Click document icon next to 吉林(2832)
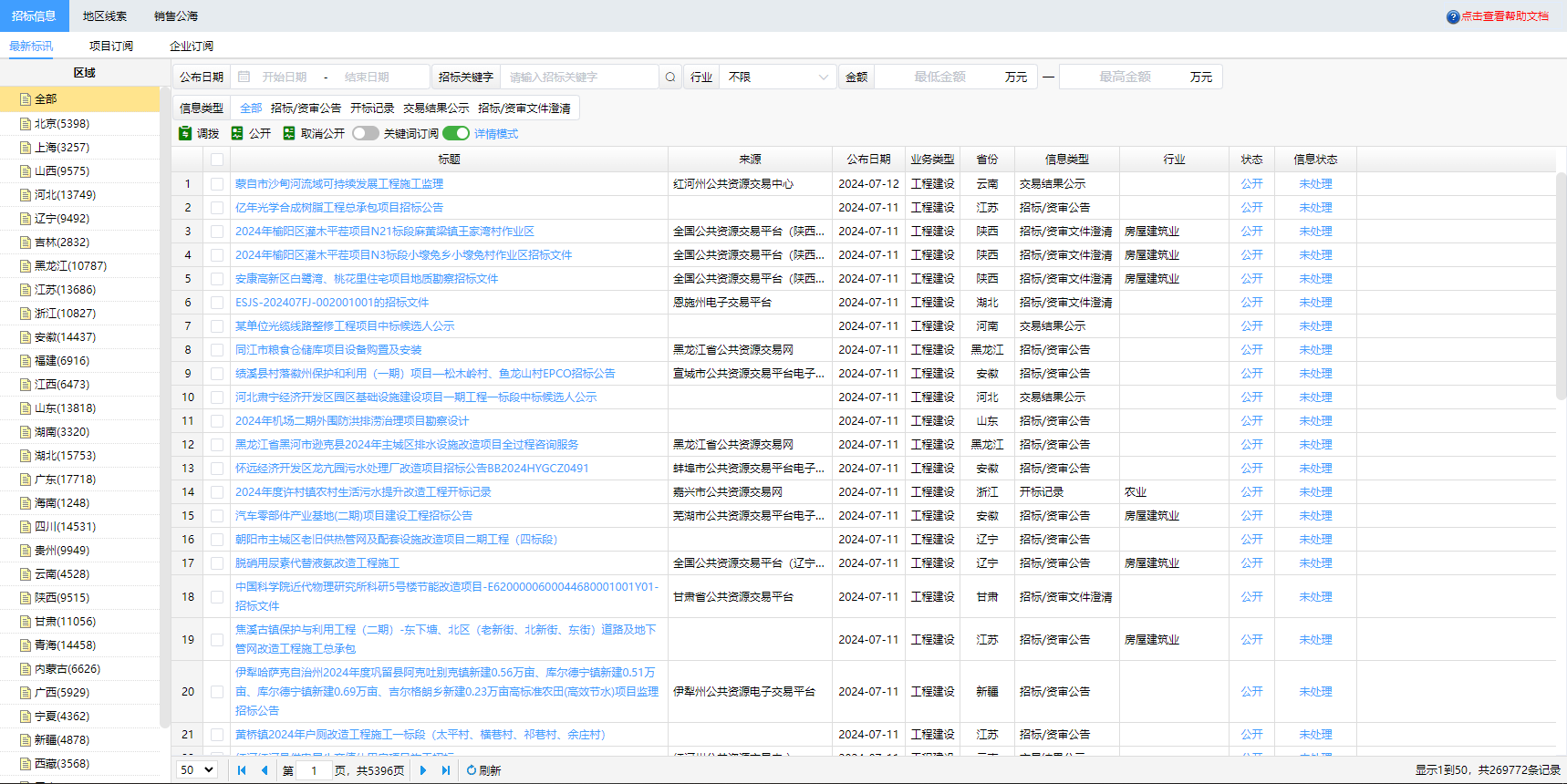The width and height of the screenshot is (1567, 784). 26,242
